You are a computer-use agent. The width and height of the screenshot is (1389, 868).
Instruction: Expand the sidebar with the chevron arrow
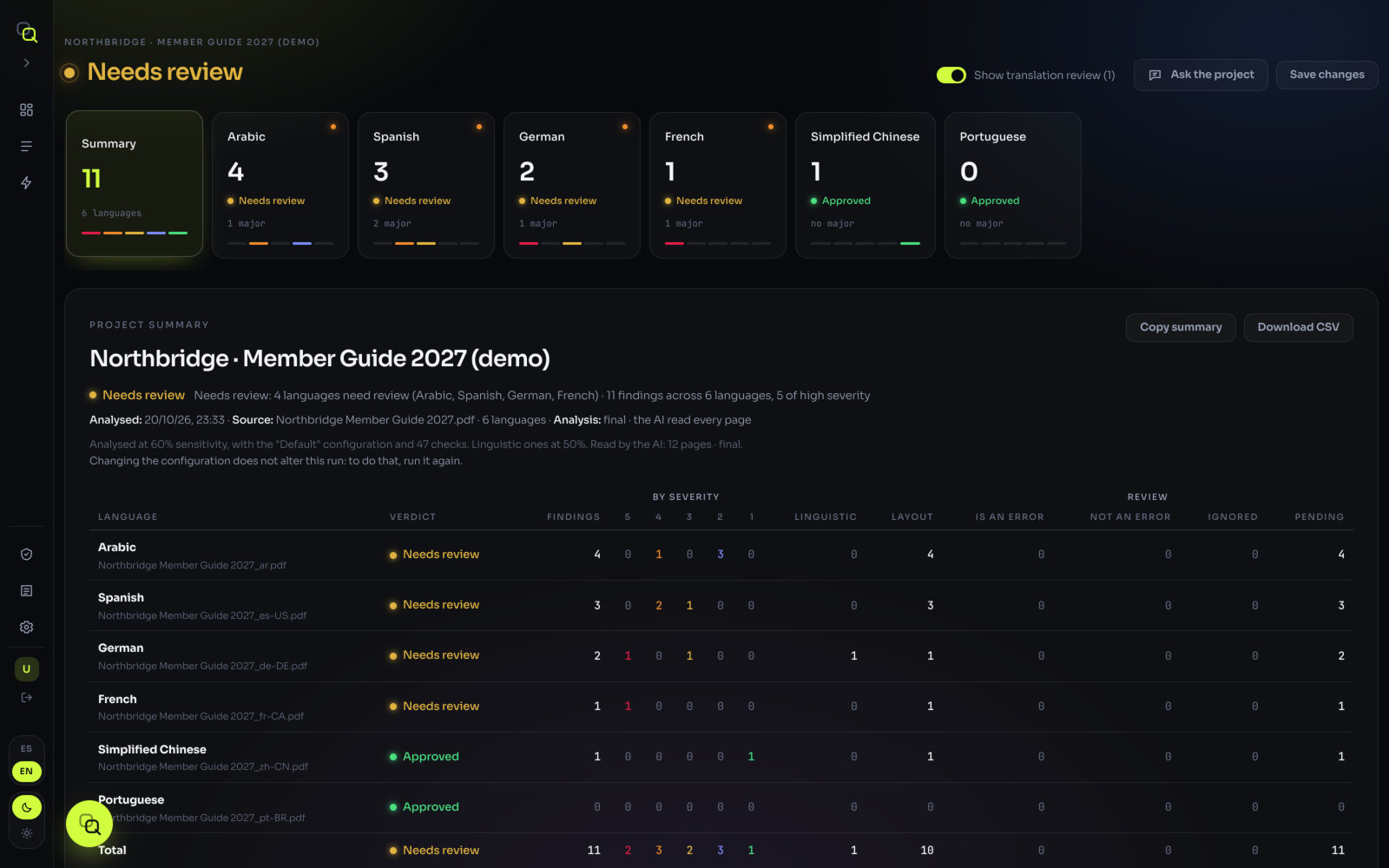(27, 63)
